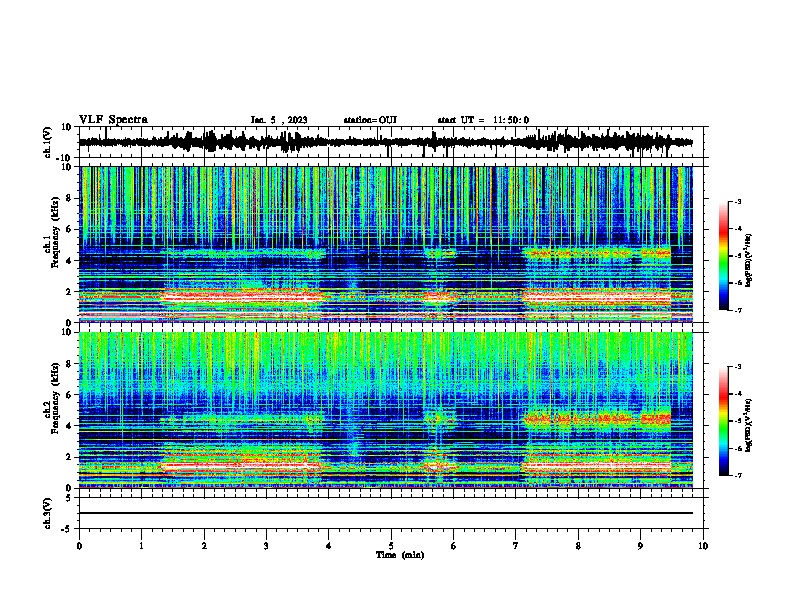
Task: Click tick label '10' on Time axis
Action: (703, 546)
